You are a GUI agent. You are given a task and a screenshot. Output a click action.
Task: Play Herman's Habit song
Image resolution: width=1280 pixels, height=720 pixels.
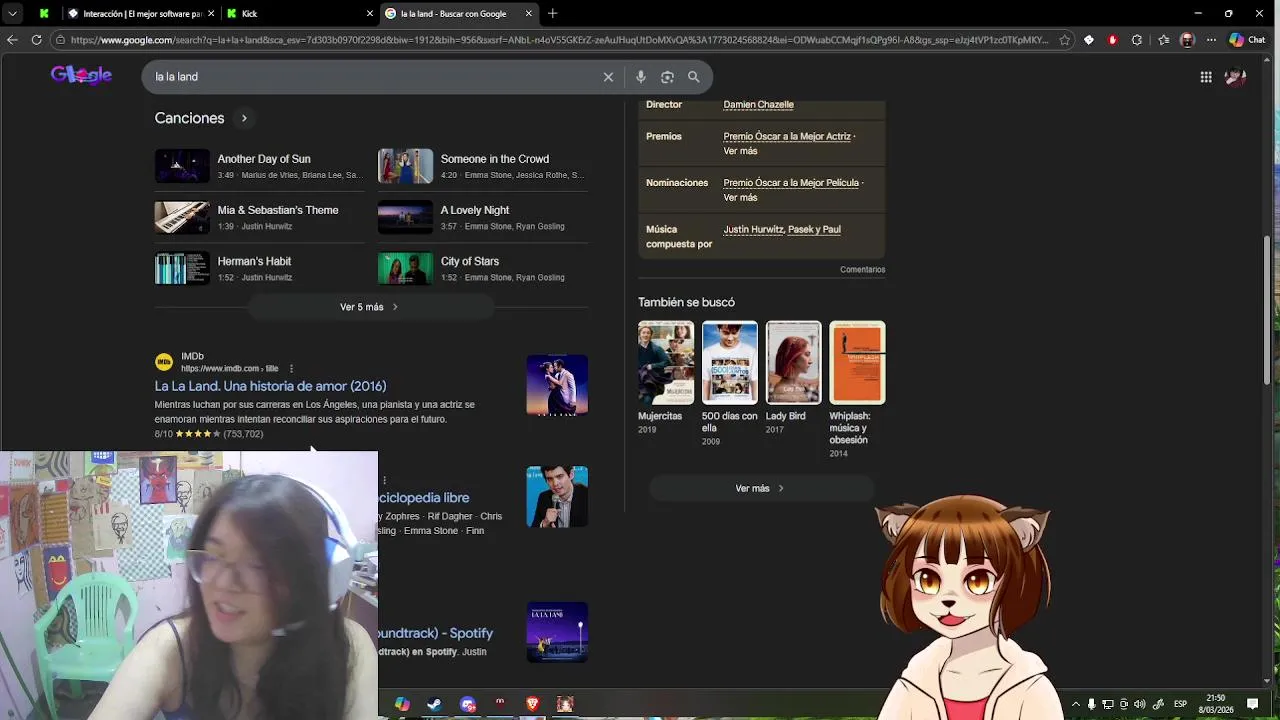[x=259, y=268]
